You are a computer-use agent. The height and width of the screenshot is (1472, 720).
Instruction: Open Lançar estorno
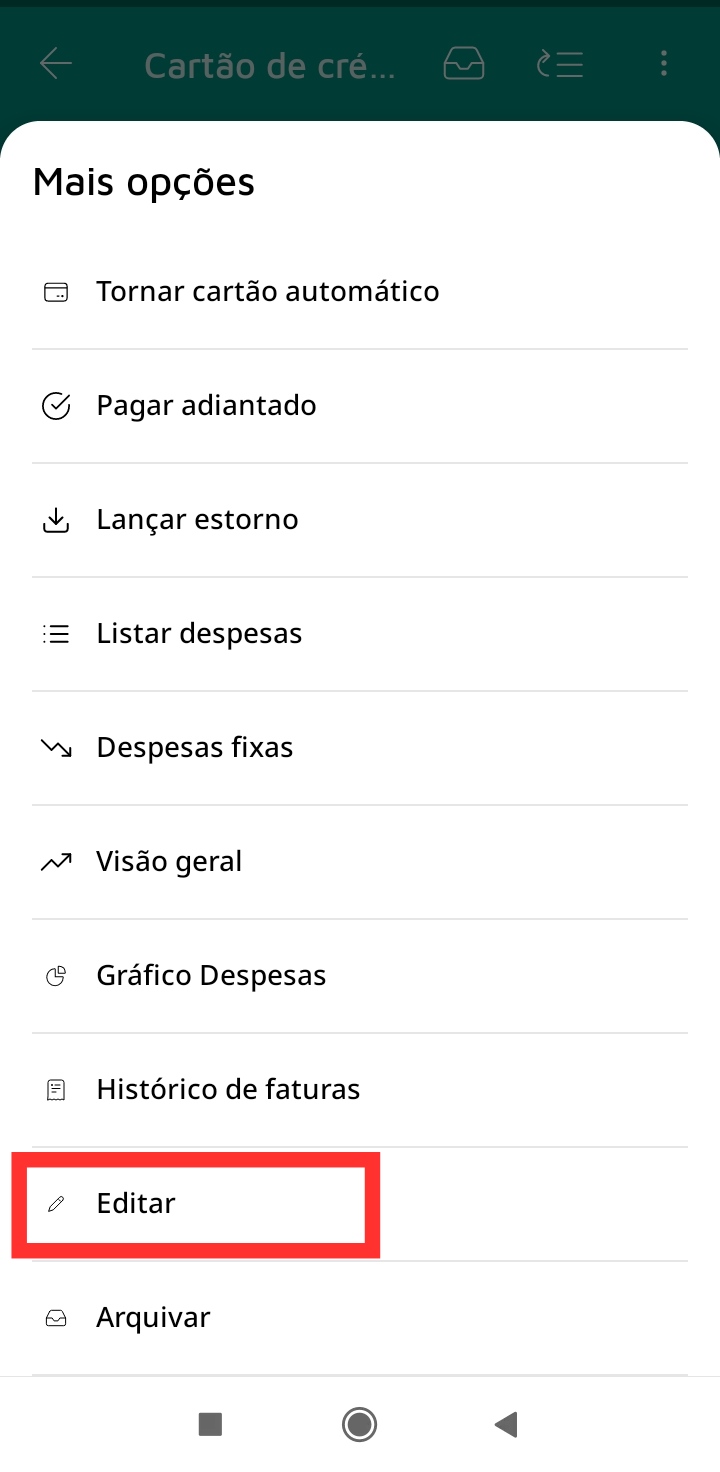click(x=360, y=520)
